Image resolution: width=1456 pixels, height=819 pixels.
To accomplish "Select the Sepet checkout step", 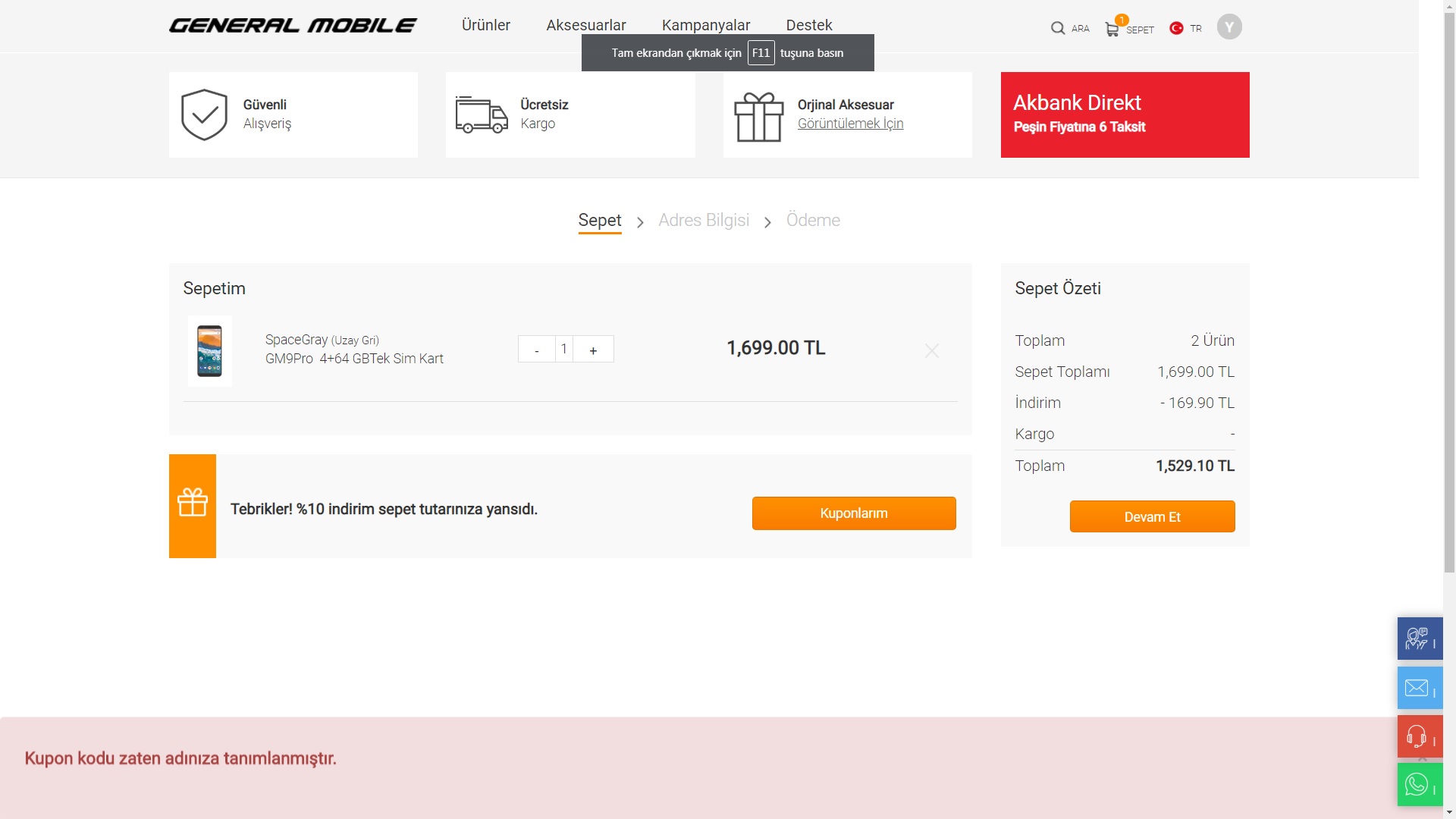I will 600,221.
